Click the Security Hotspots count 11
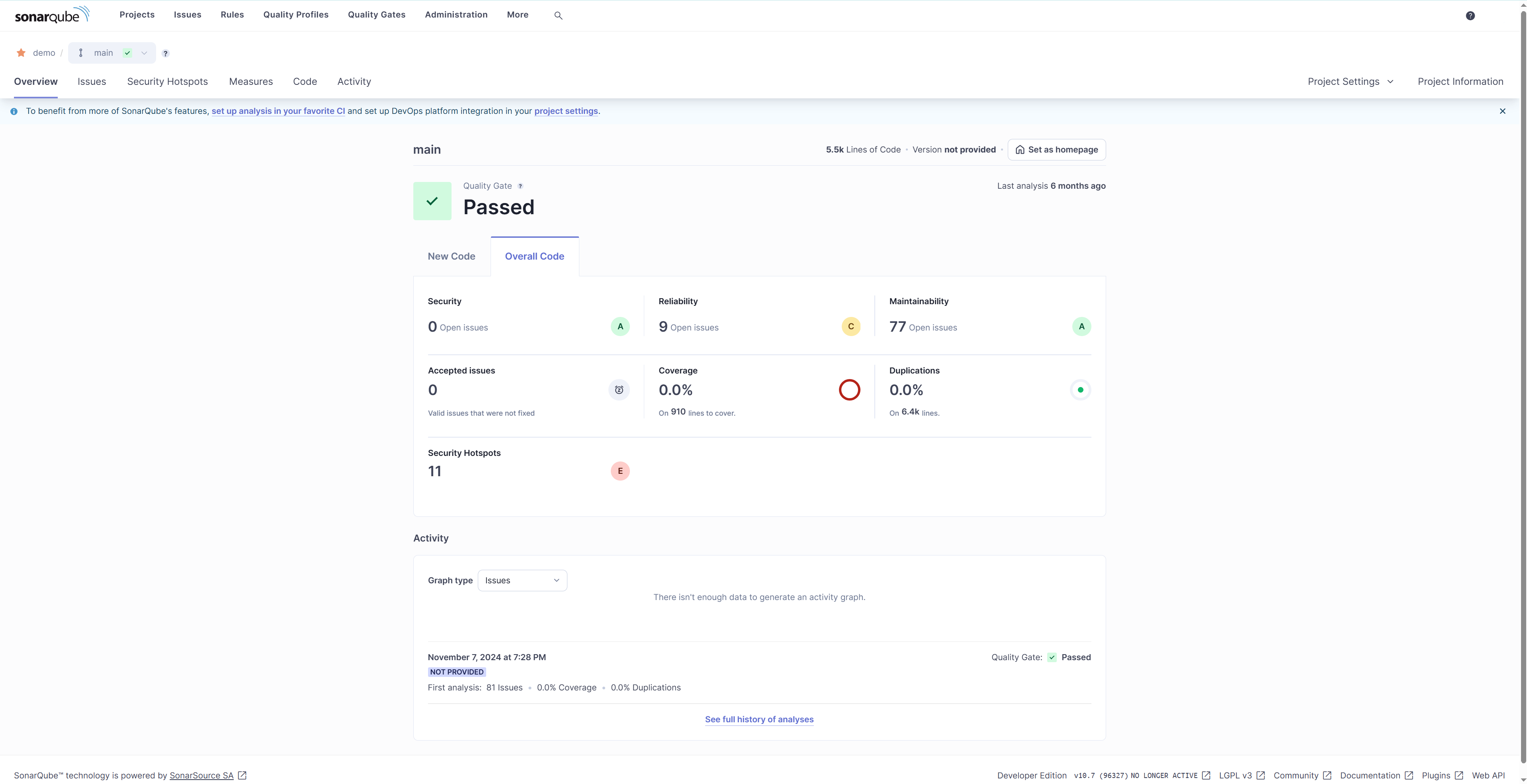This screenshot has height=784, width=1527. (434, 472)
